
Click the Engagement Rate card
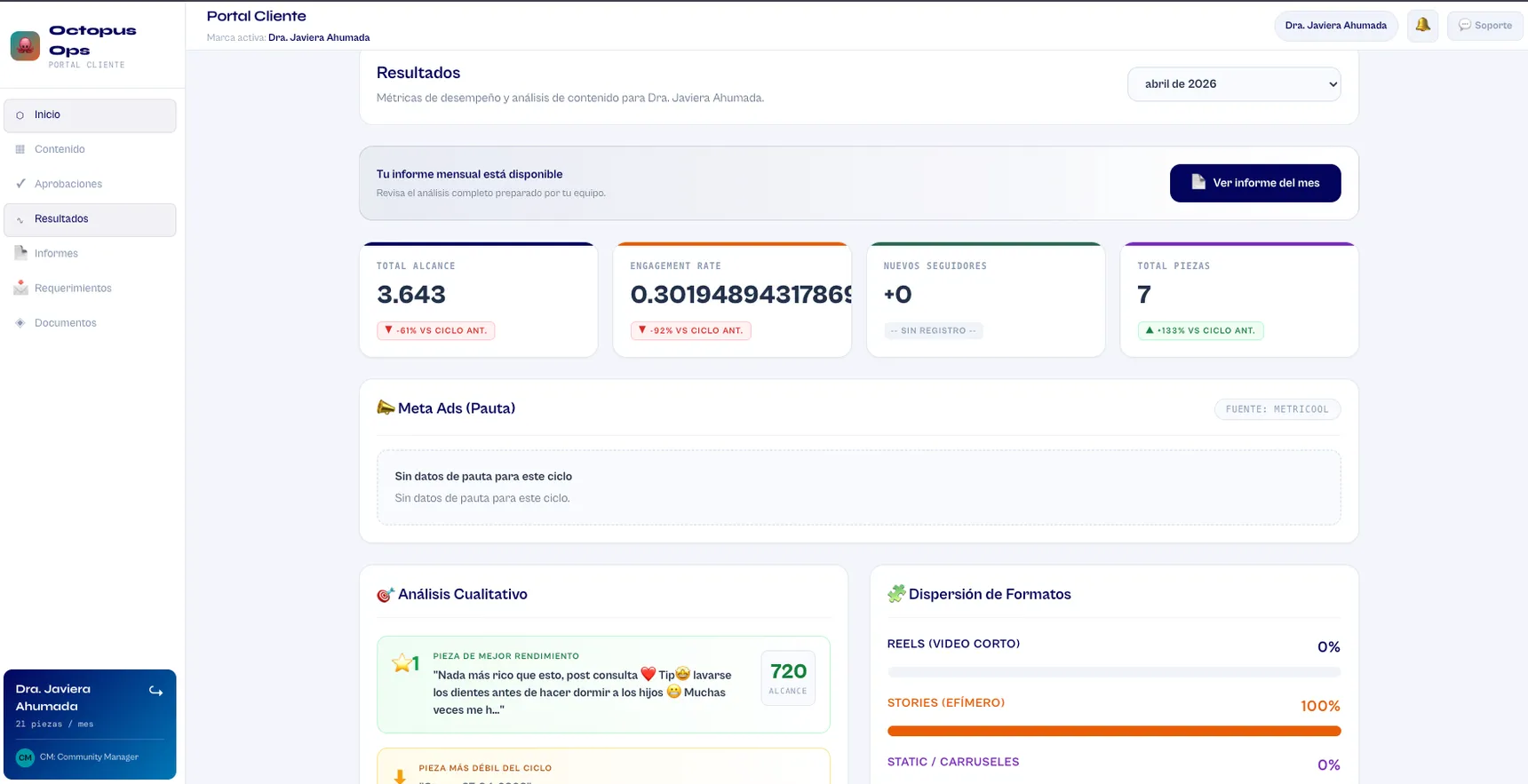pos(732,300)
